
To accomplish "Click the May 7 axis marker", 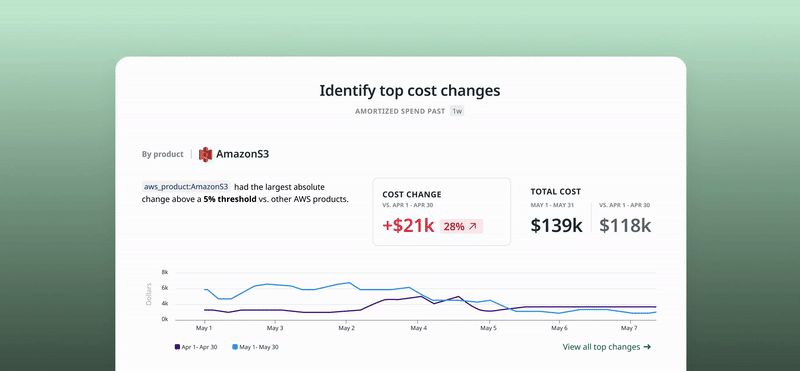I will click(x=629, y=329).
